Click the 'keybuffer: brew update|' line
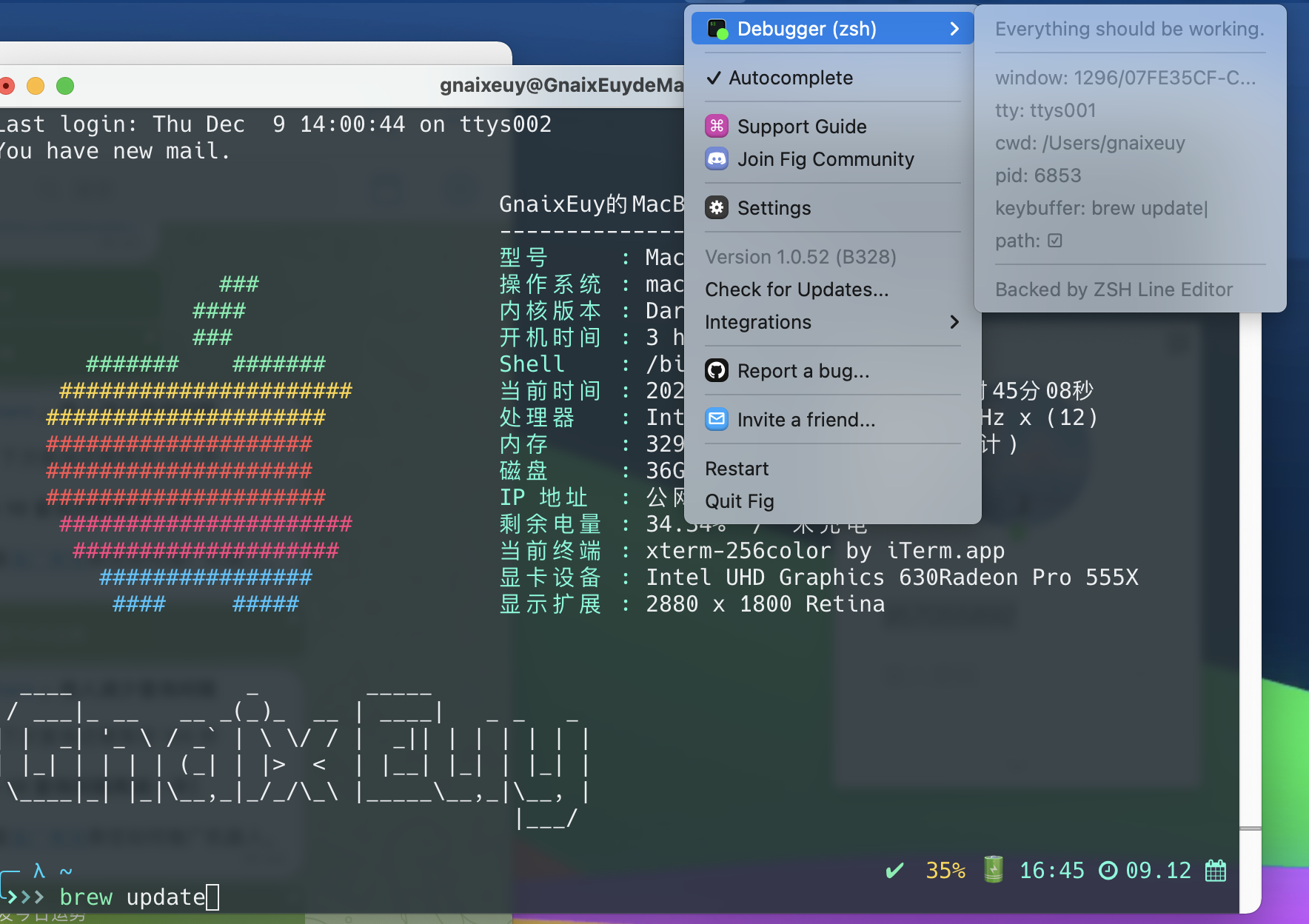The image size is (1309, 924). [x=1102, y=208]
